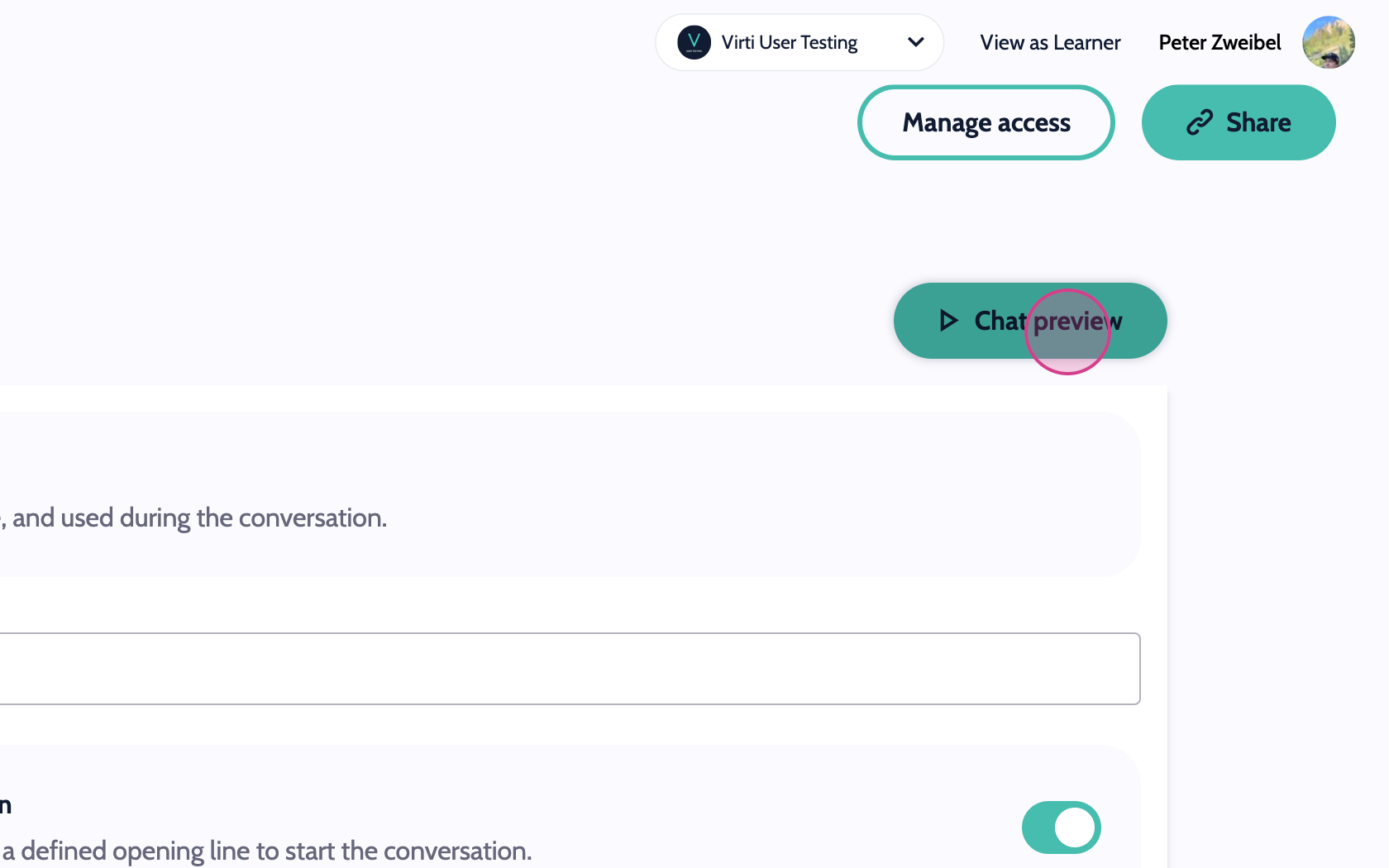Click the play triangle icon
1389x868 pixels.
[948, 321]
